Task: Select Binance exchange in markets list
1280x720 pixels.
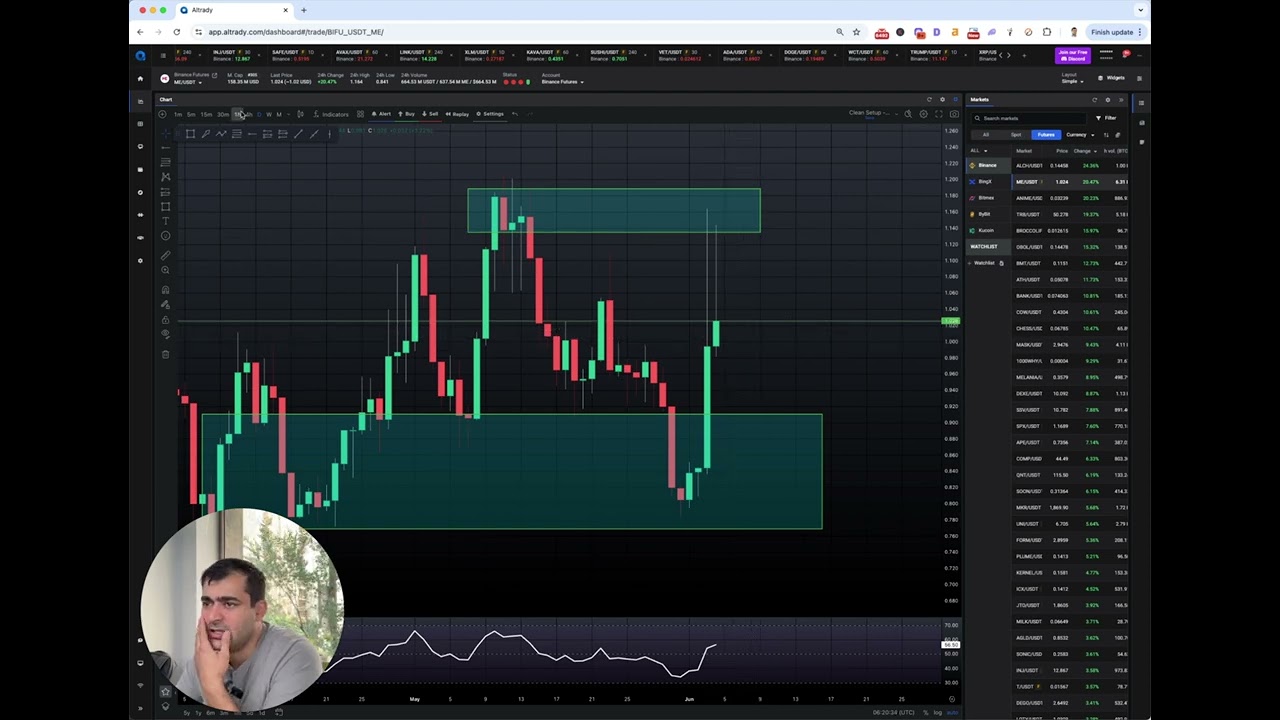Action: 987,165
